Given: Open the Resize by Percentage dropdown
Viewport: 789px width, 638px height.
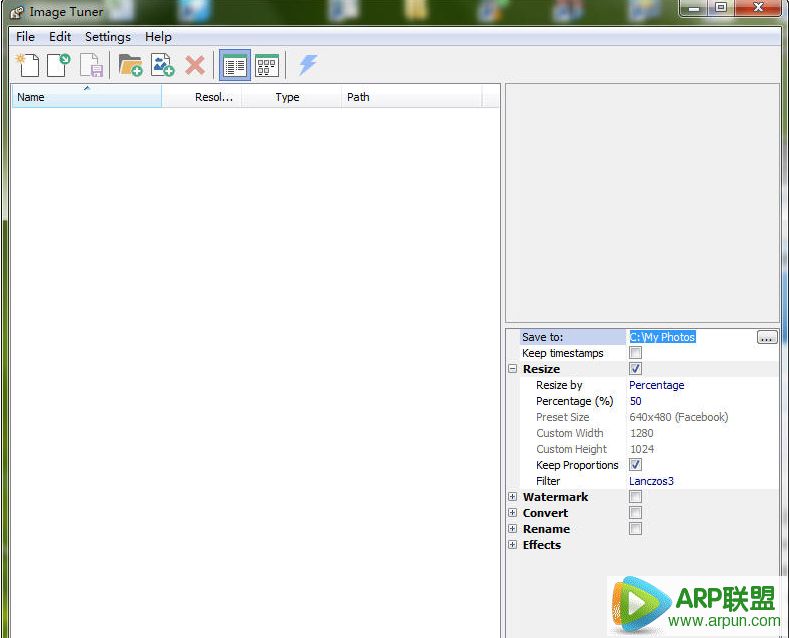Looking at the screenshot, I should click(x=702, y=385).
